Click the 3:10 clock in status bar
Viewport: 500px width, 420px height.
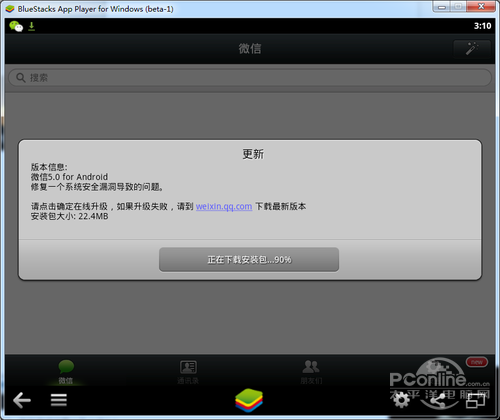(482, 26)
